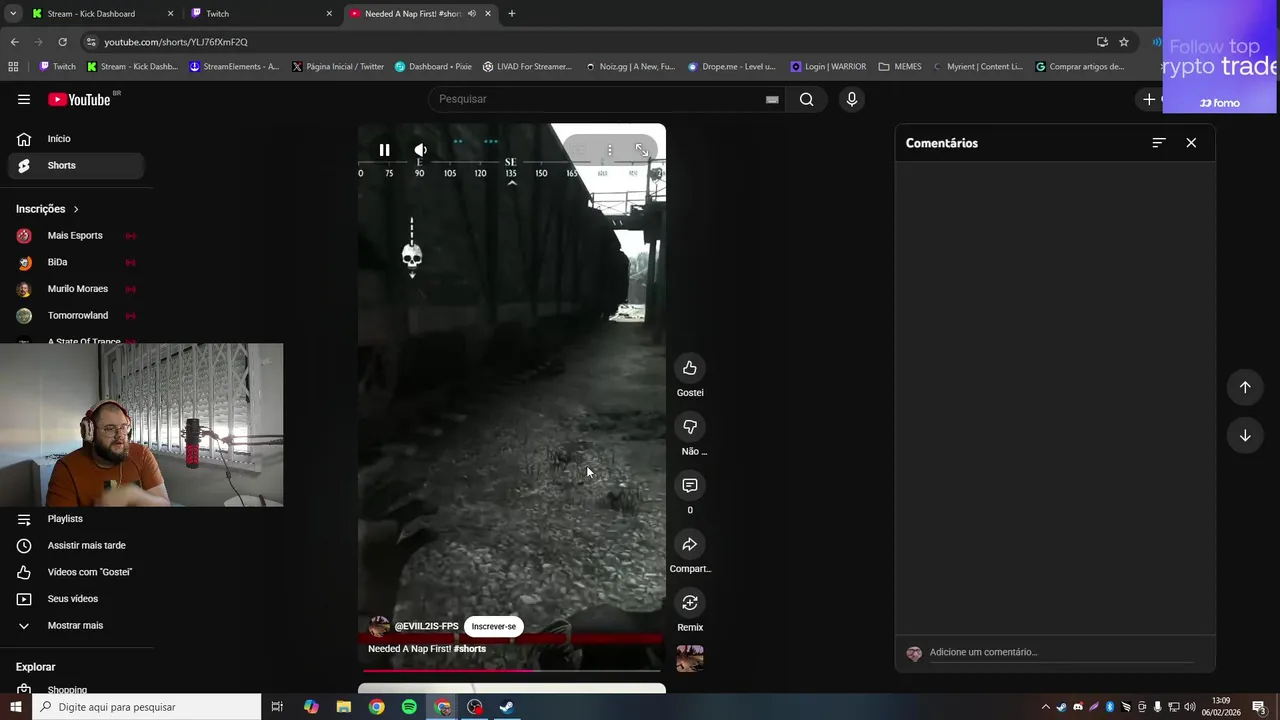1280x720 pixels.
Task: Open the tab search dropdown
Action: (x=13, y=14)
